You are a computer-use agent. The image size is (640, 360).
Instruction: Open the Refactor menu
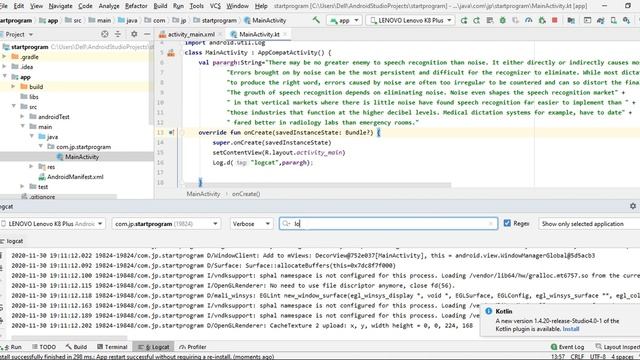[x=136, y=6]
